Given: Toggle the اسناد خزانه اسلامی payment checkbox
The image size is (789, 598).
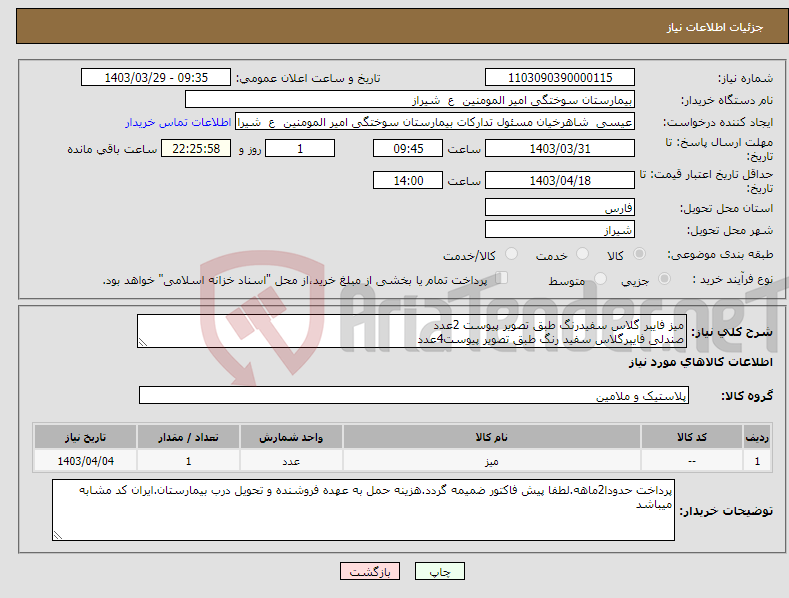Looking at the screenshot, I should (502, 278).
